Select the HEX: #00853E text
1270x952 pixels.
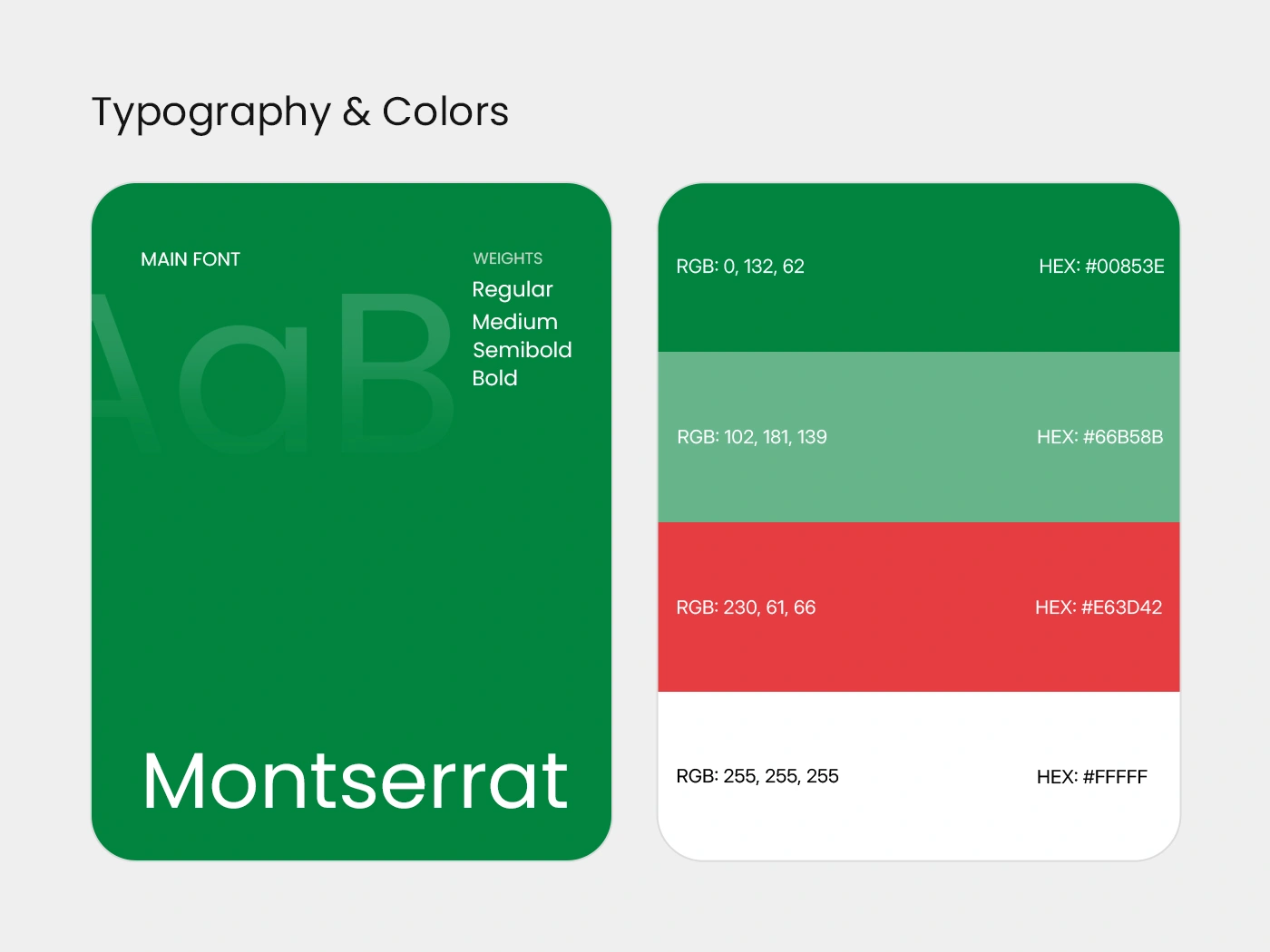pos(1101,267)
